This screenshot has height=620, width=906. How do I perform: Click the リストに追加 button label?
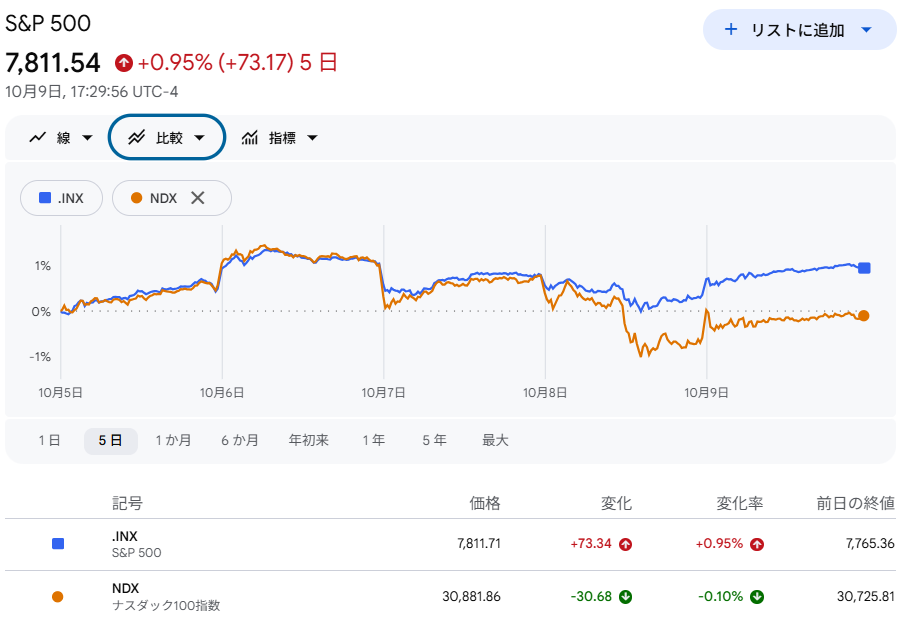click(x=797, y=30)
